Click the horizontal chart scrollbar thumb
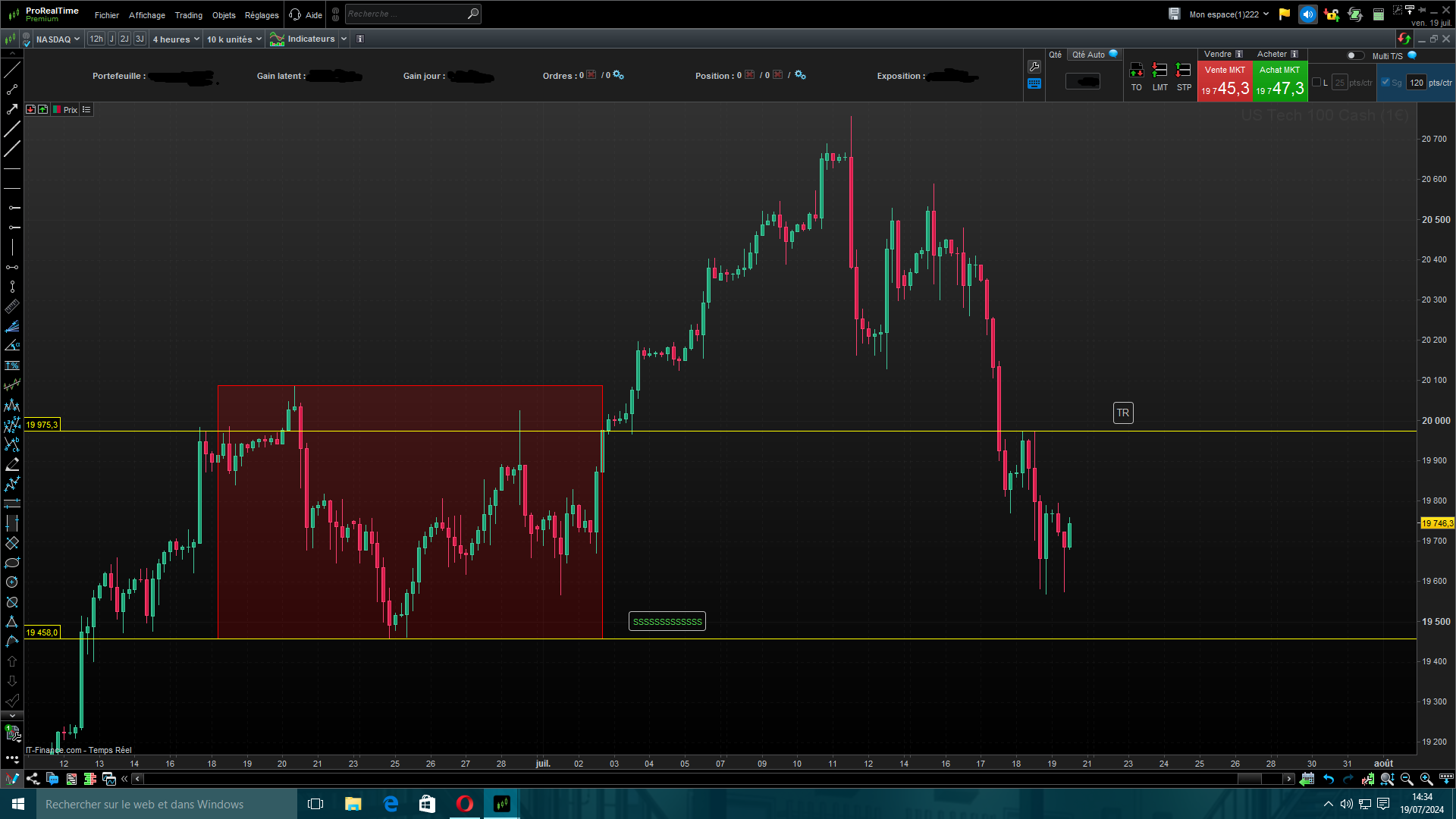 click(x=1249, y=779)
